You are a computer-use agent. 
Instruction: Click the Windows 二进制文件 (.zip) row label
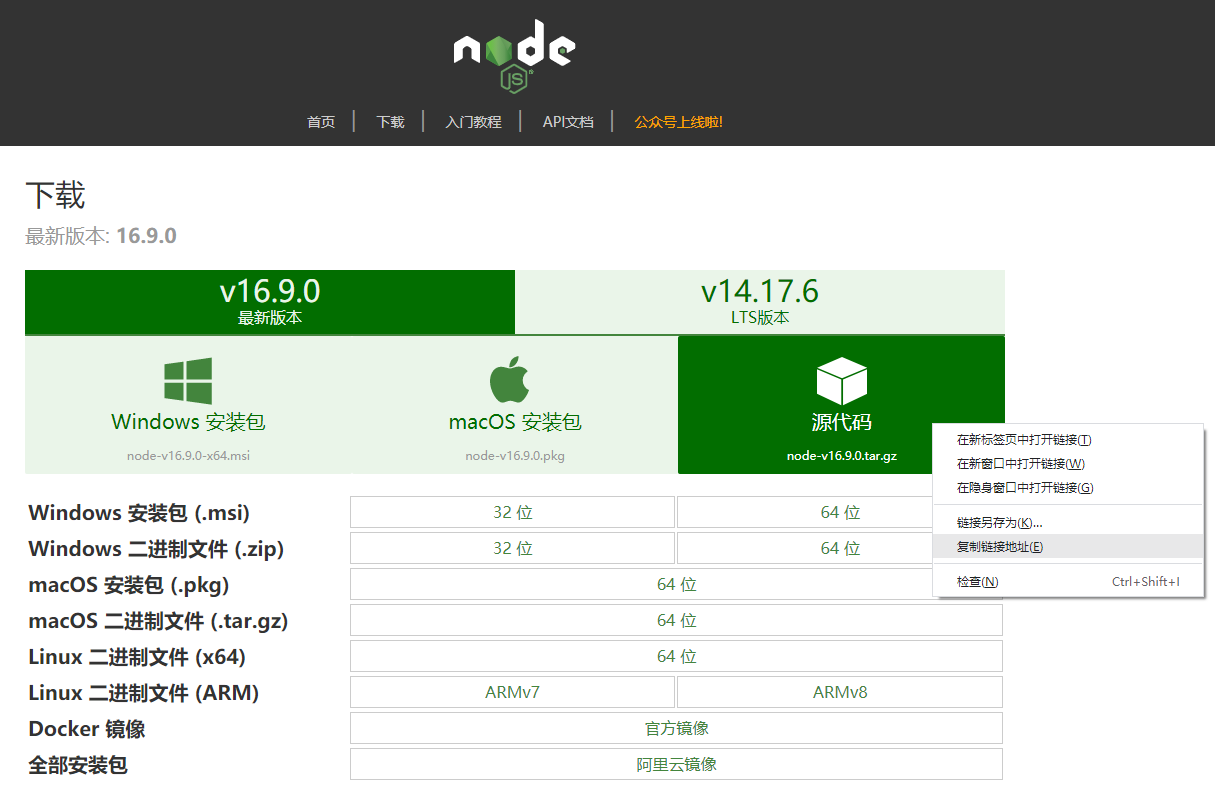pos(156,549)
